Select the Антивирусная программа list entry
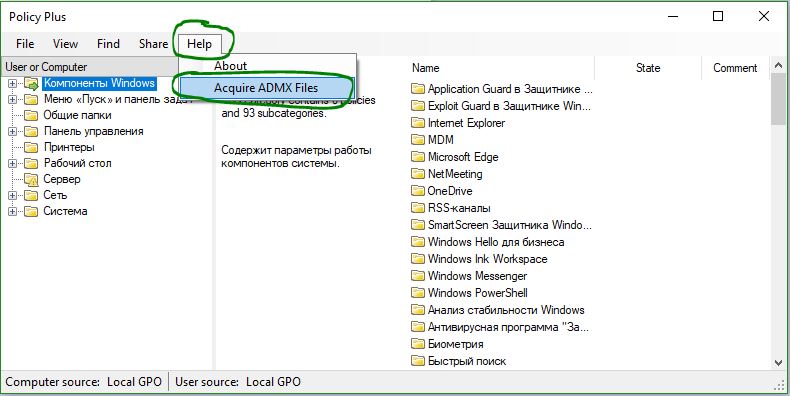790x396 pixels. pos(508,327)
